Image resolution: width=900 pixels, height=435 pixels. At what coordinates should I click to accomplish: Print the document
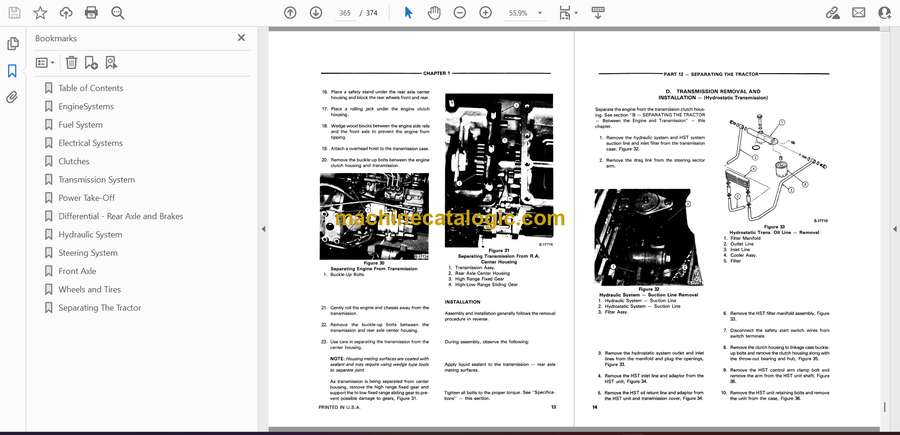[91, 13]
